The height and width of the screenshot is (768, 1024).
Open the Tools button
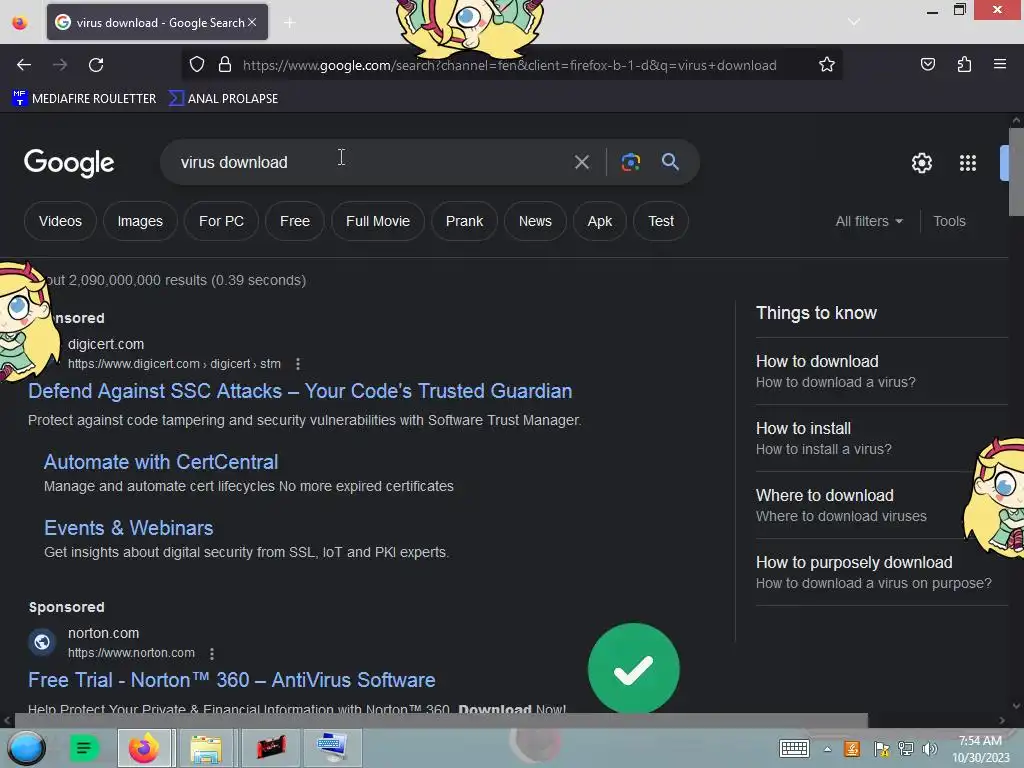(x=949, y=221)
